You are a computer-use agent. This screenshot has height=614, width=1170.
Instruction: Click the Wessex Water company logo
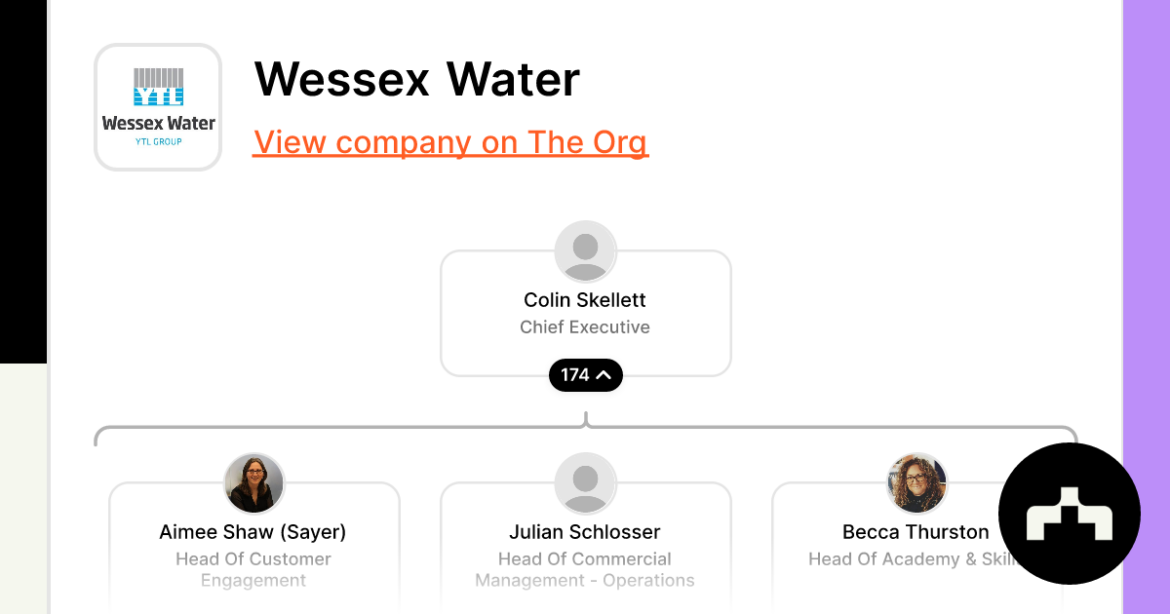tap(157, 106)
